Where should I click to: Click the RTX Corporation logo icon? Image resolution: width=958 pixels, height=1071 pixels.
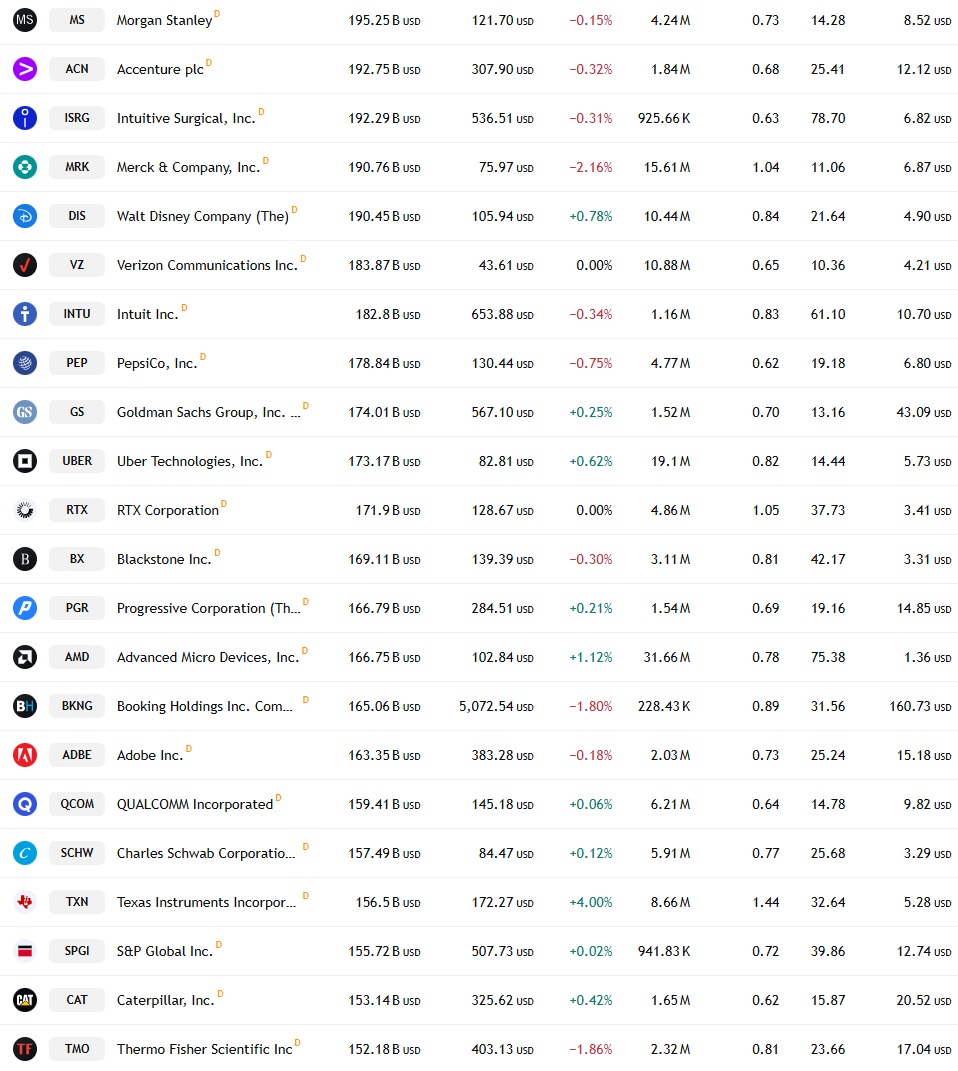point(25,510)
